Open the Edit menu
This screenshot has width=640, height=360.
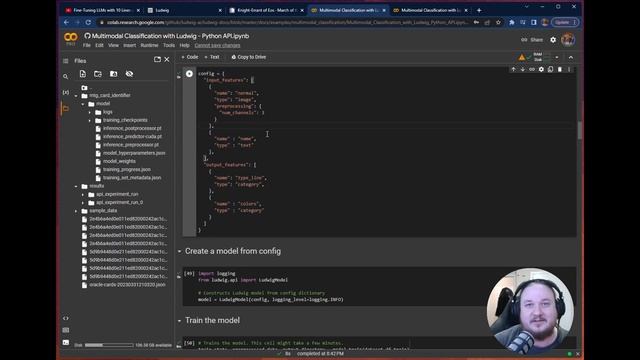click(99, 45)
